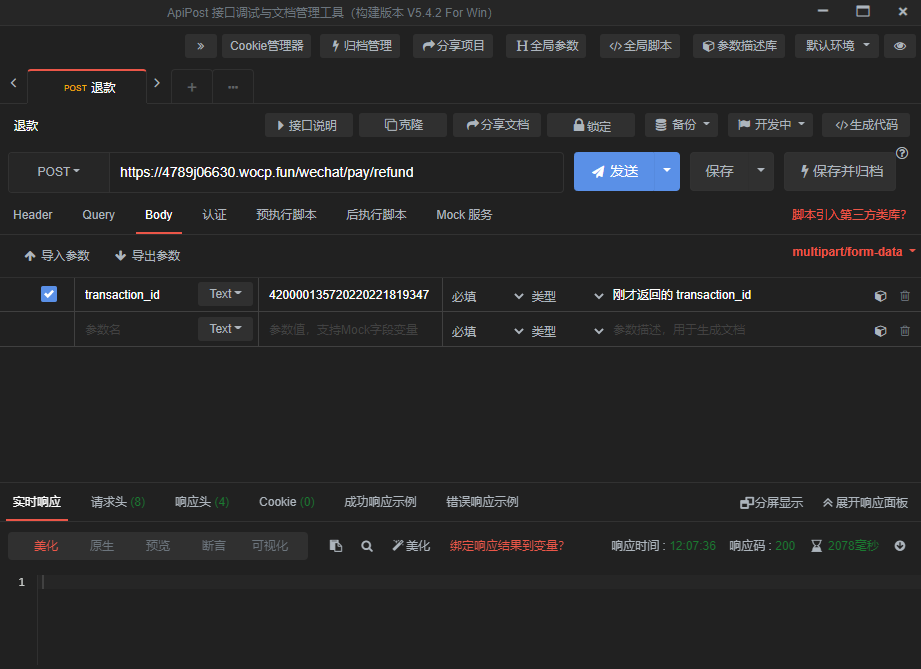Open Text type dropdown in empty row
The width and height of the screenshot is (921, 669).
tap(226, 329)
